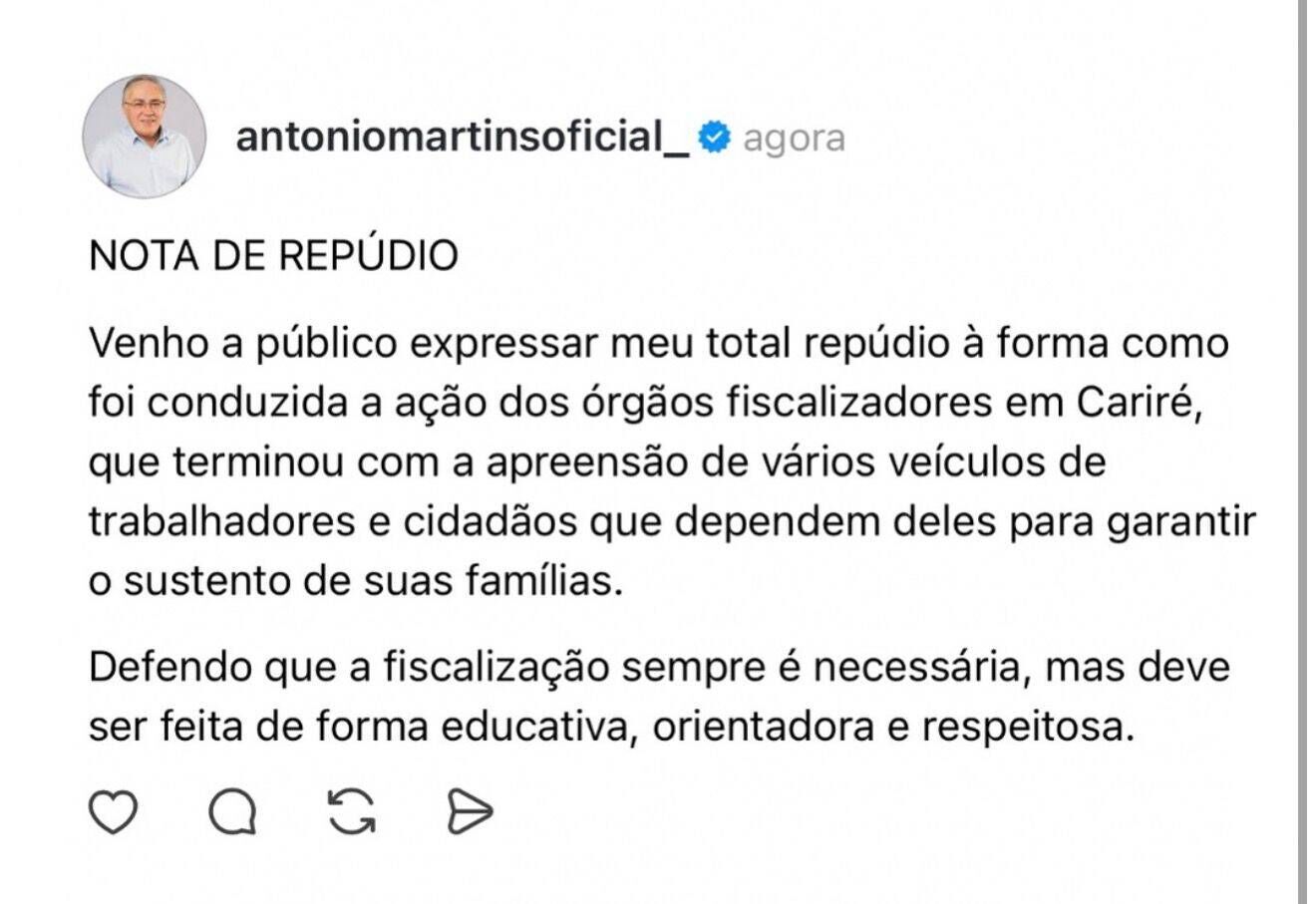This screenshot has width=1316, height=904.
Task: Open comments via the speech bubble icon
Action: 232,812
